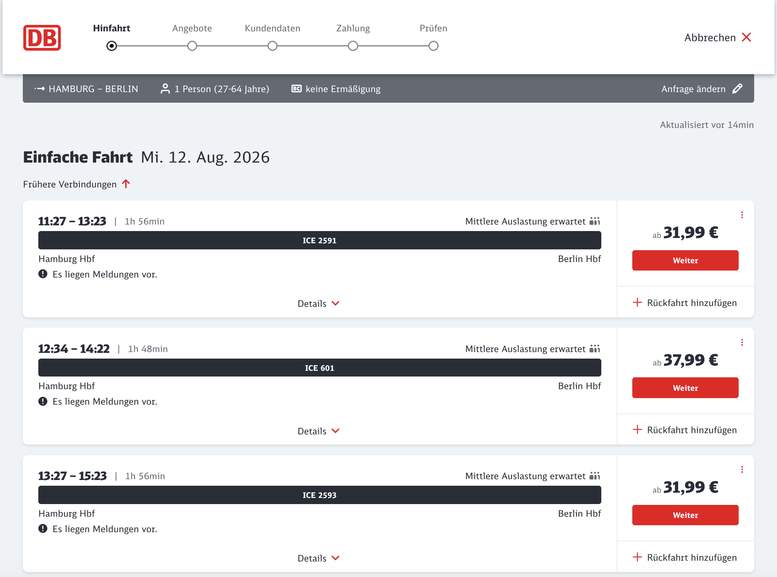The height and width of the screenshot is (577, 777).
Task: Open three-dot menu for 11:27 connection
Action: [742, 215]
